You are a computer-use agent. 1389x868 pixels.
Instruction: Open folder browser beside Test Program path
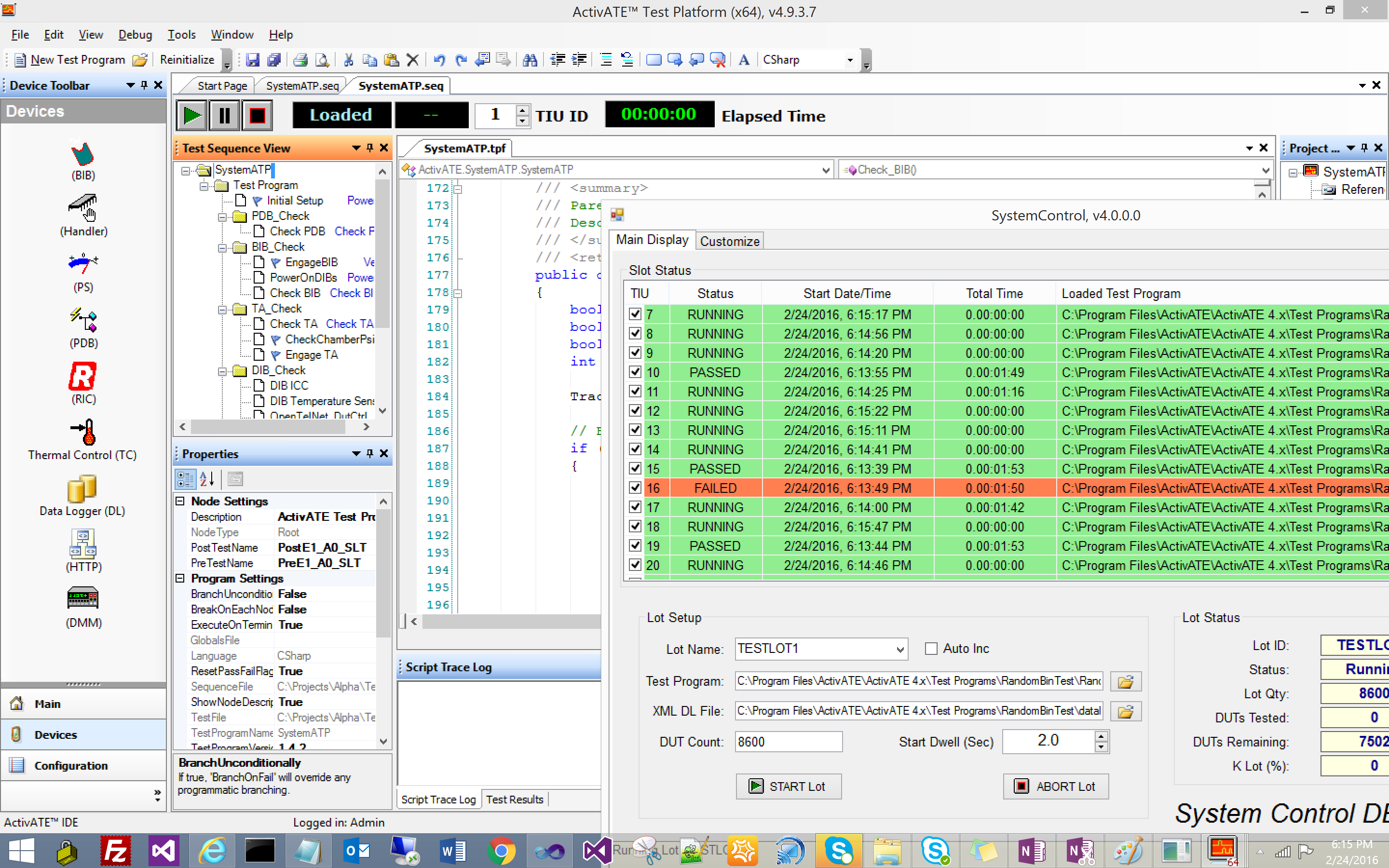pyautogui.click(x=1126, y=681)
